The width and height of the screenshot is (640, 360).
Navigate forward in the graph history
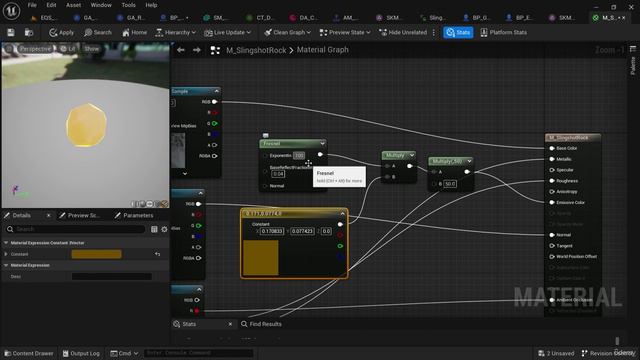click(x=197, y=50)
